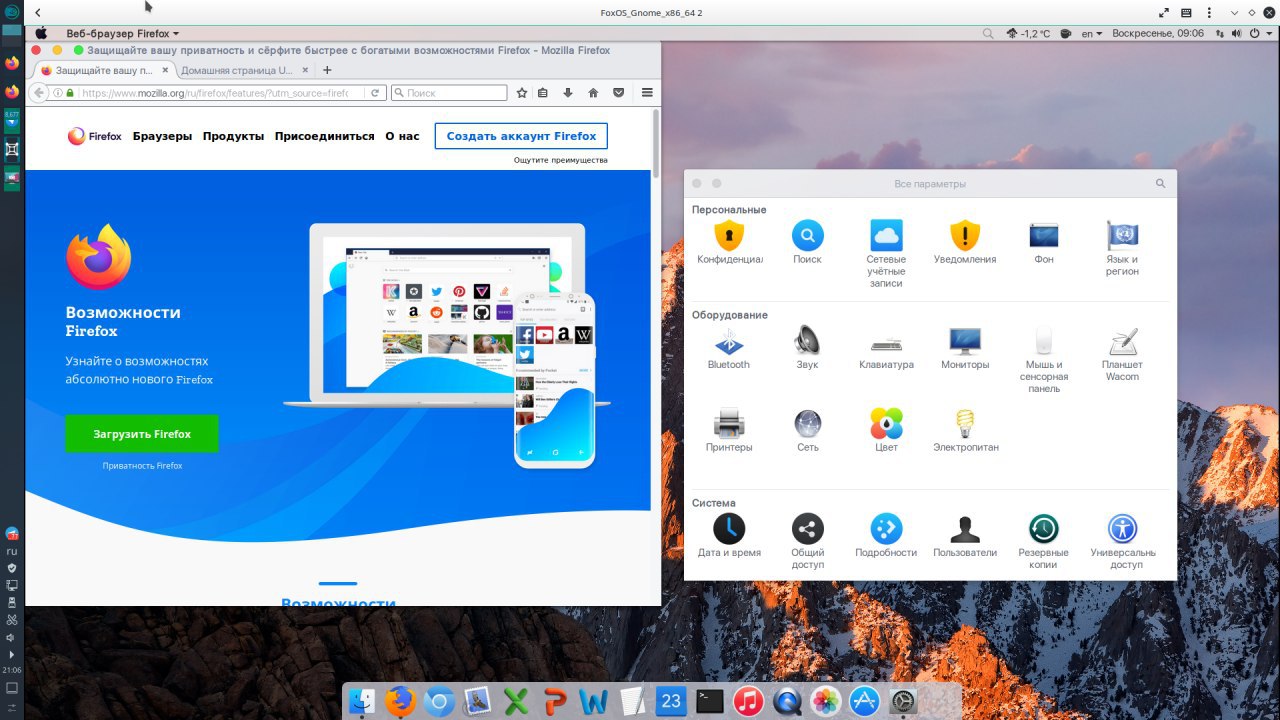This screenshot has height=720, width=1280.
Task: Open the App Store icon in dock
Action: point(864,702)
